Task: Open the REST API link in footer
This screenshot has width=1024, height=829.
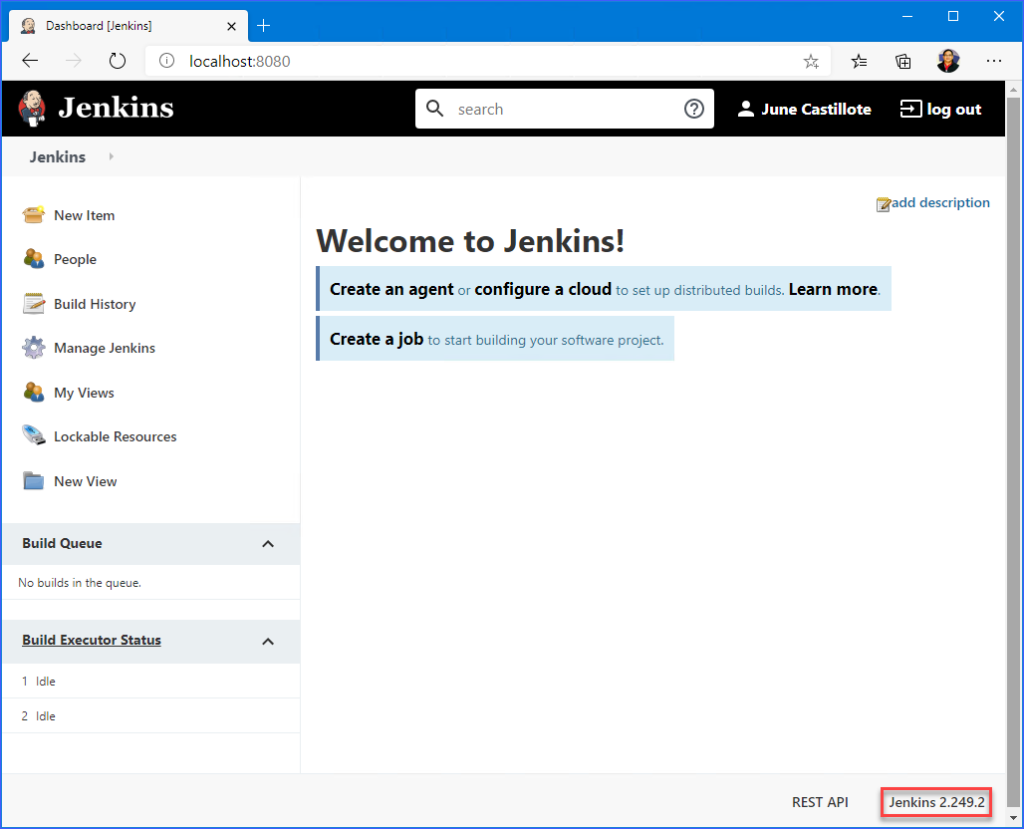Action: click(819, 802)
